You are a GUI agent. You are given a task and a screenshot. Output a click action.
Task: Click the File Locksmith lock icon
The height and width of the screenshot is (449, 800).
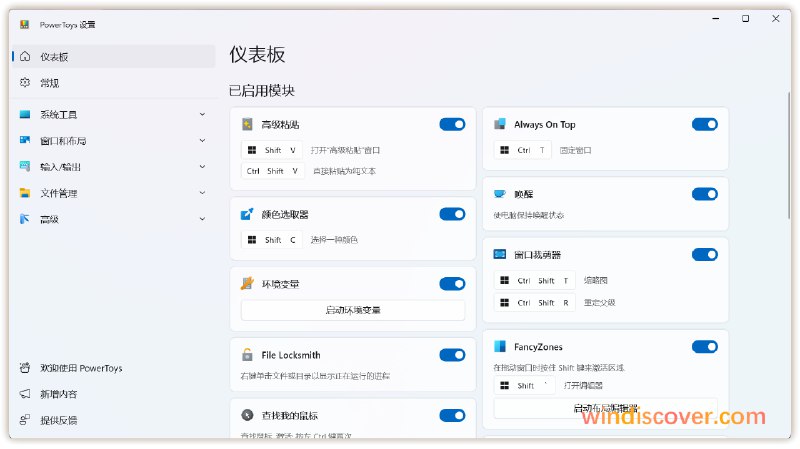pyautogui.click(x=247, y=355)
